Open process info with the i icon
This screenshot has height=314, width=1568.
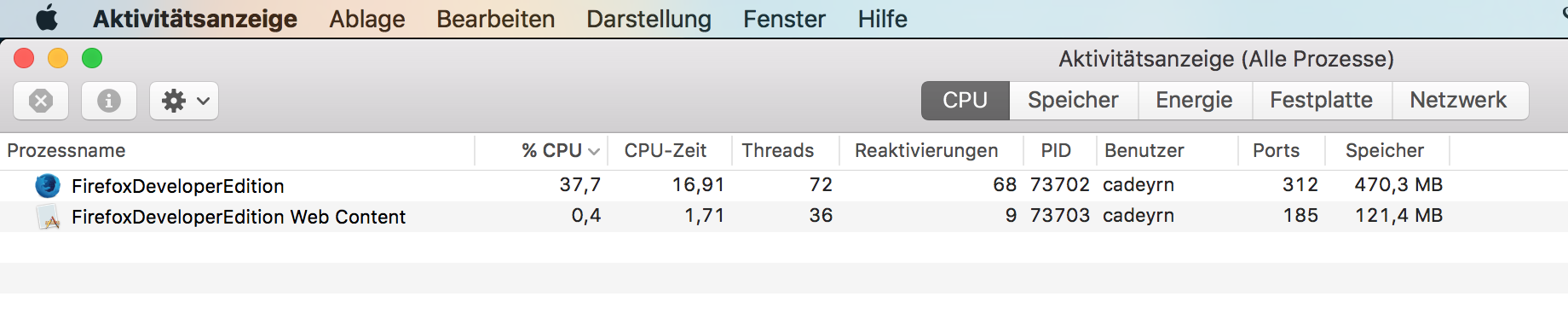coord(108,101)
